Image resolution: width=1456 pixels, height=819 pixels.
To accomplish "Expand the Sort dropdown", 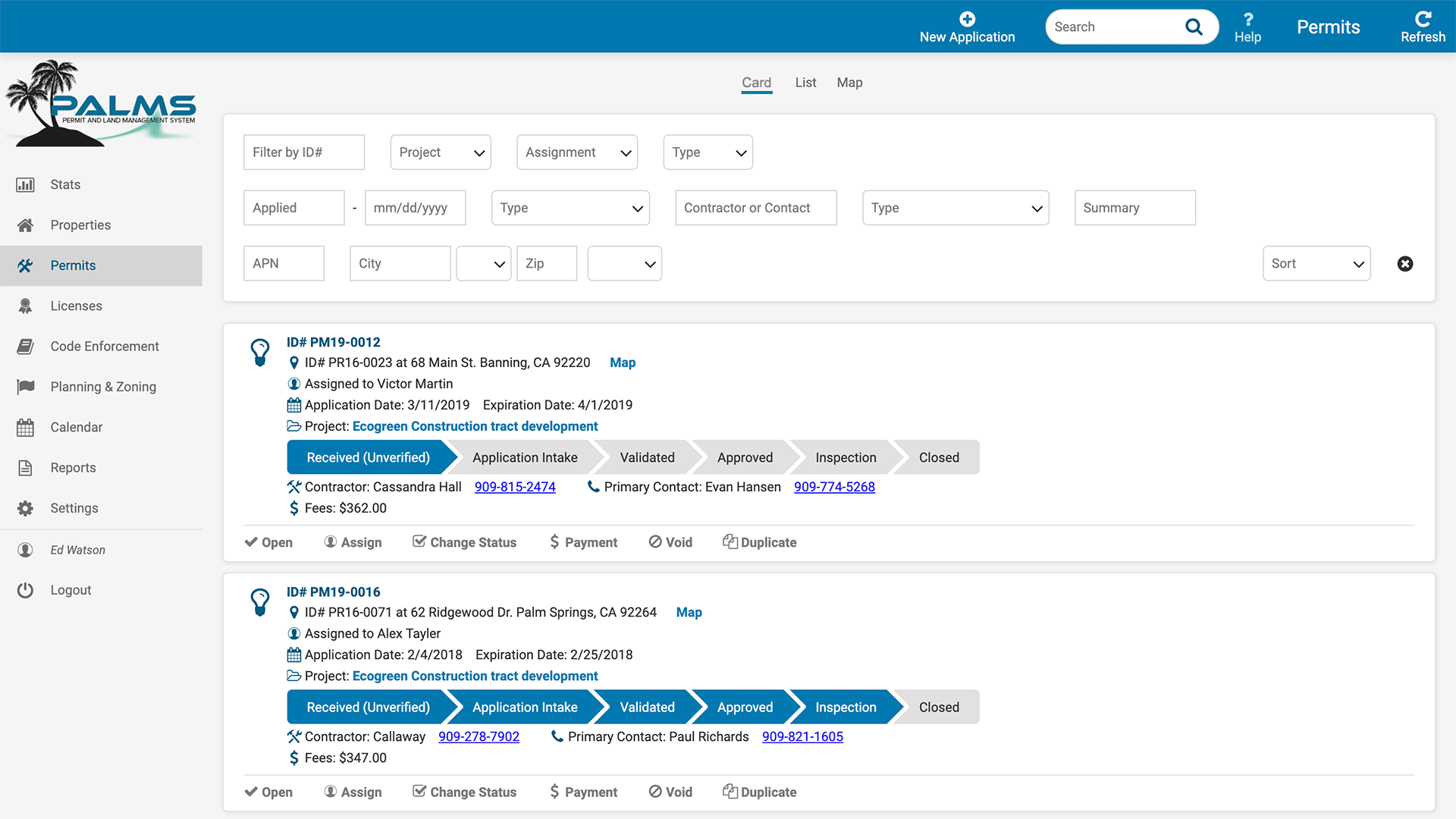I will (1316, 264).
